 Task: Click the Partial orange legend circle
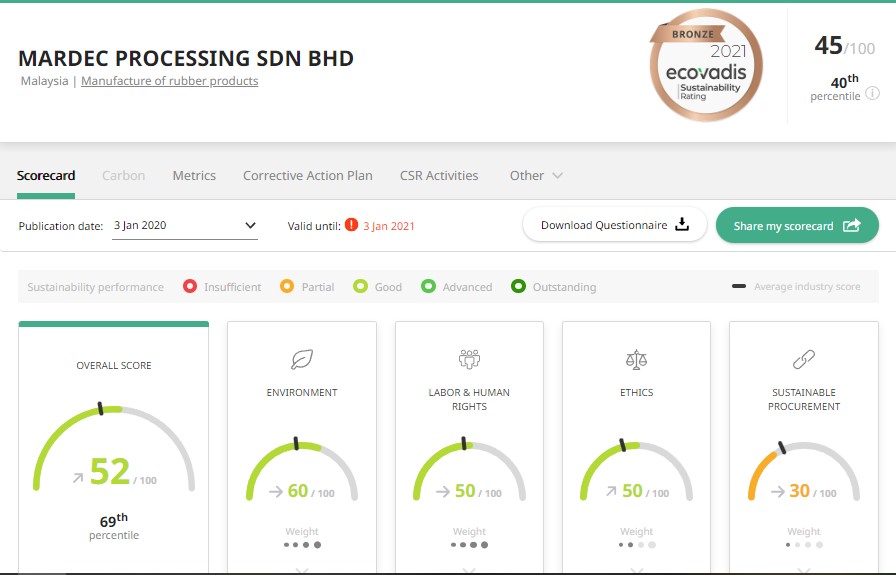pyautogui.click(x=287, y=286)
